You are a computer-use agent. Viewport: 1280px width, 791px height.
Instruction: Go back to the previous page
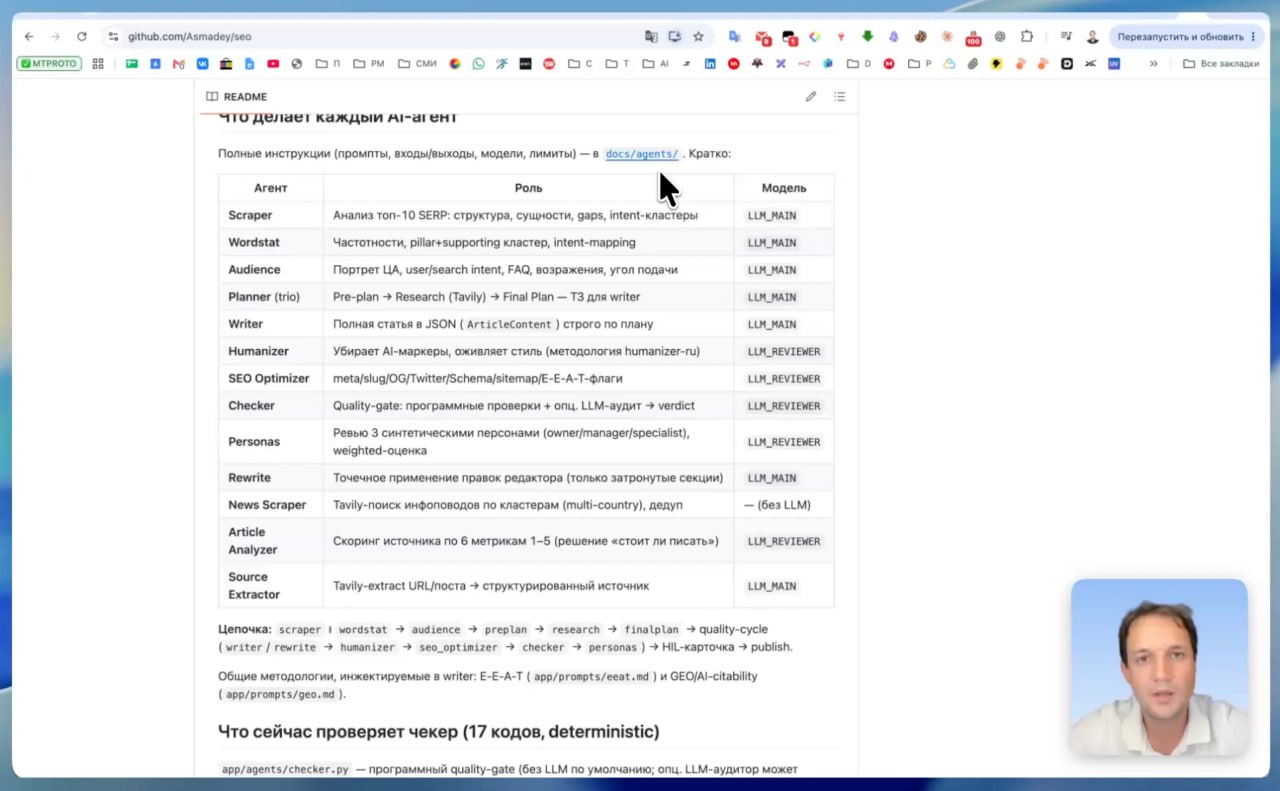(29, 36)
